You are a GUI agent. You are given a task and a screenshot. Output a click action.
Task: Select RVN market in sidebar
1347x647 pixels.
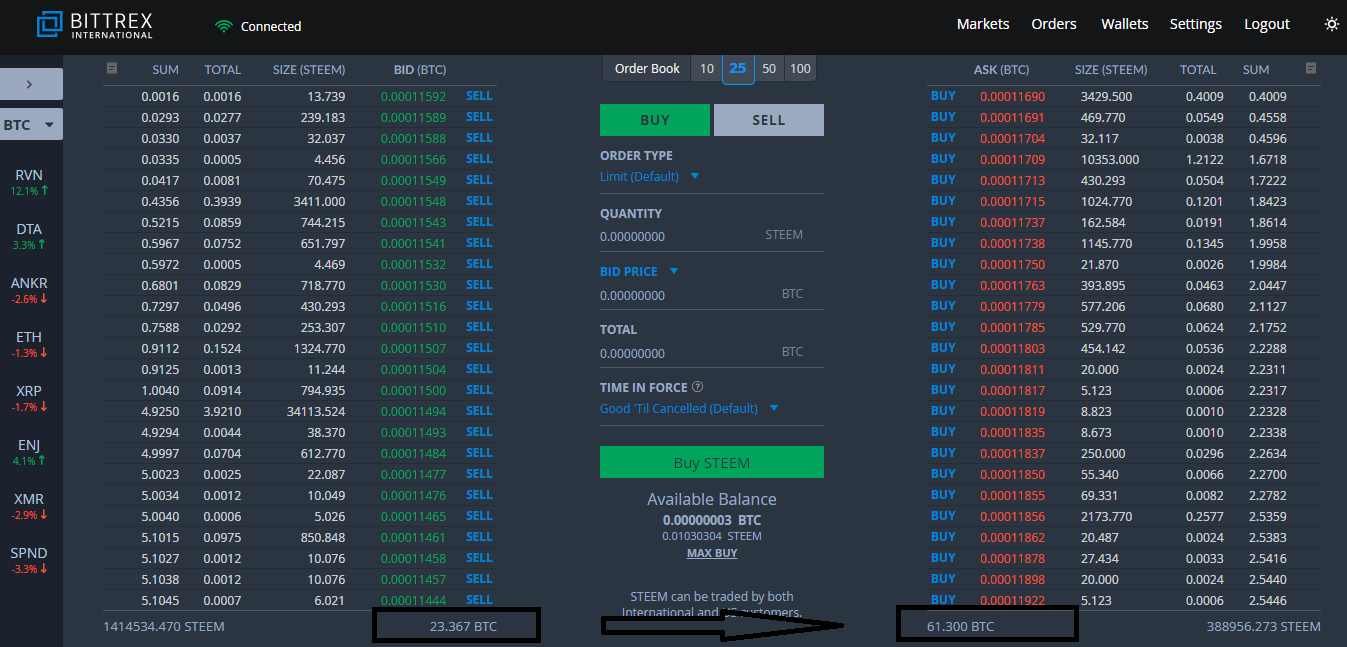click(x=29, y=181)
